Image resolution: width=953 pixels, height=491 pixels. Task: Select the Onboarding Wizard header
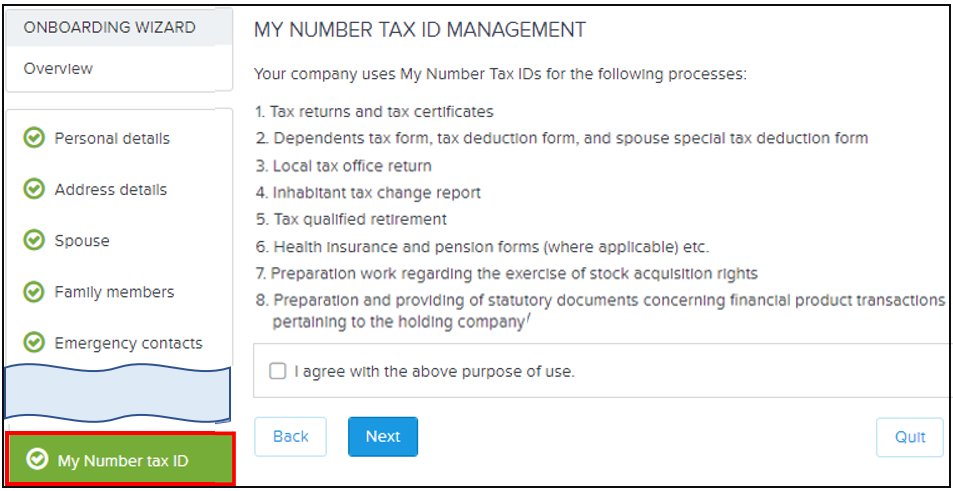(110, 27)
